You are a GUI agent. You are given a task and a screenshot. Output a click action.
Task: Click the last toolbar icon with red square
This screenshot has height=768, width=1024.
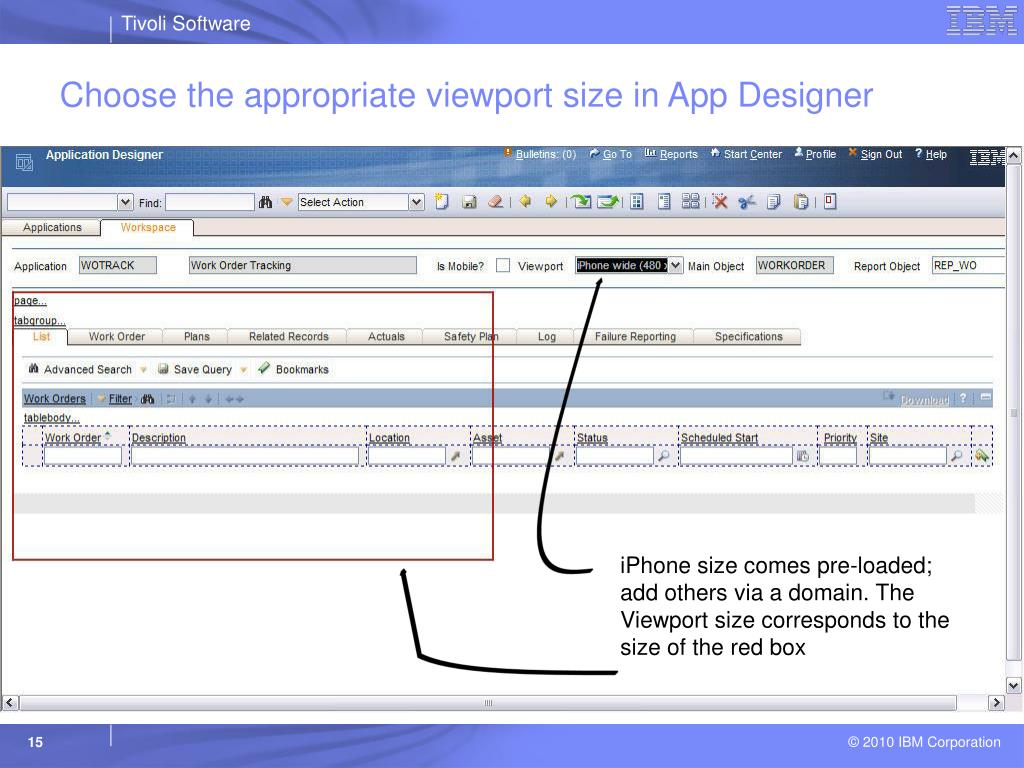point(830,201)
